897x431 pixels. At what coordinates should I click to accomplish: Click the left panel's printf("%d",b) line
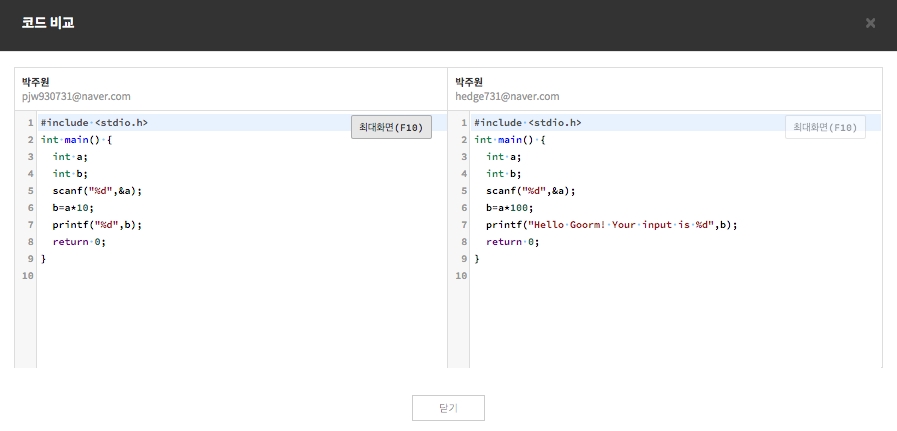click(x=97, y=225)
